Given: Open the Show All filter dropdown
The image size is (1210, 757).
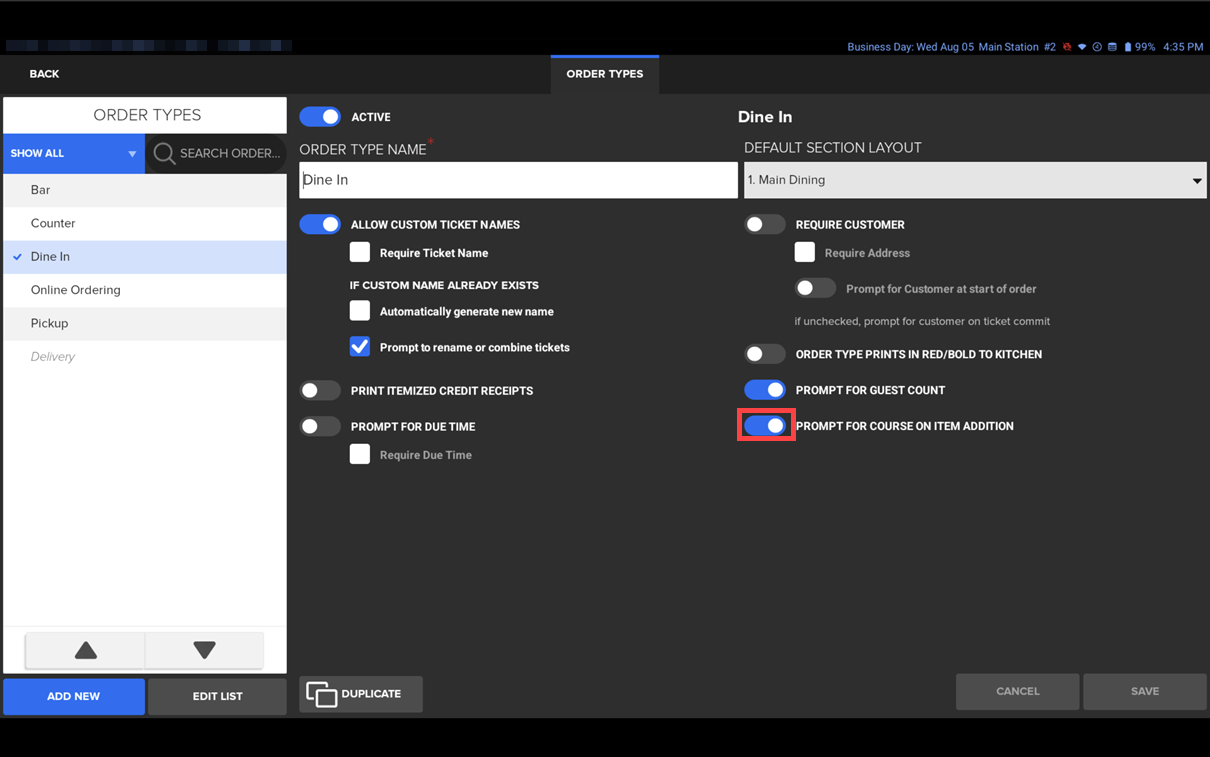Looking at the screenshot, I should click(74, 153).
